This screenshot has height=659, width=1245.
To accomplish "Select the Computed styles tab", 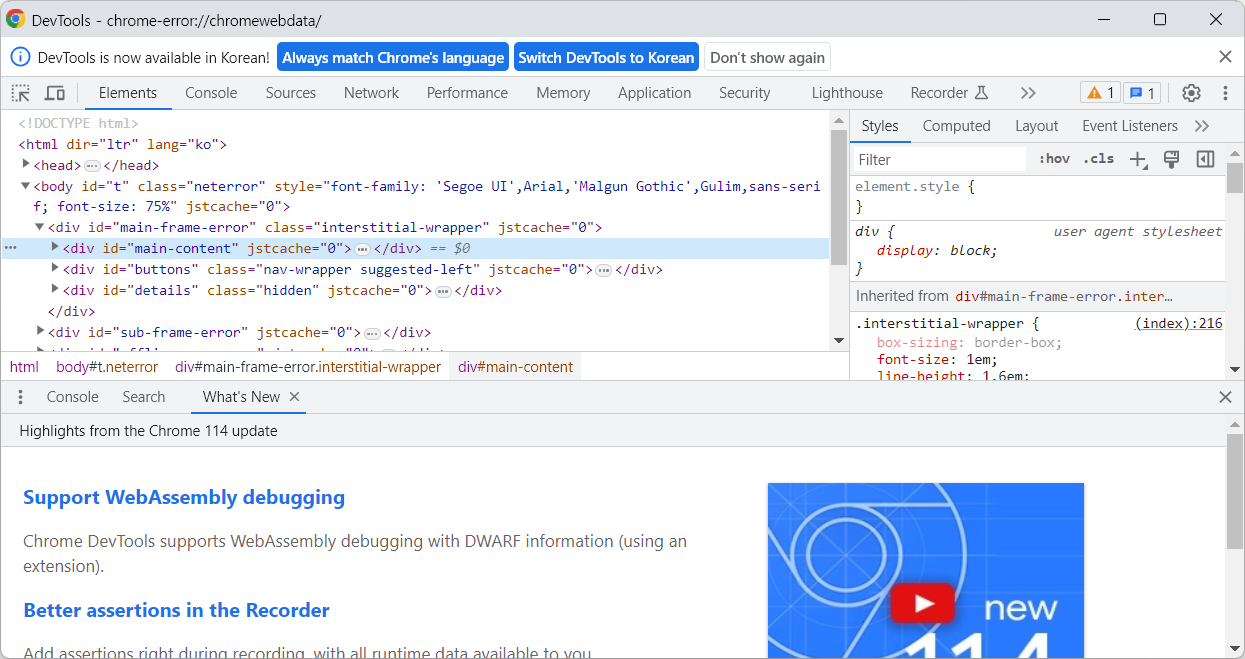I will [x=956, y=126].
